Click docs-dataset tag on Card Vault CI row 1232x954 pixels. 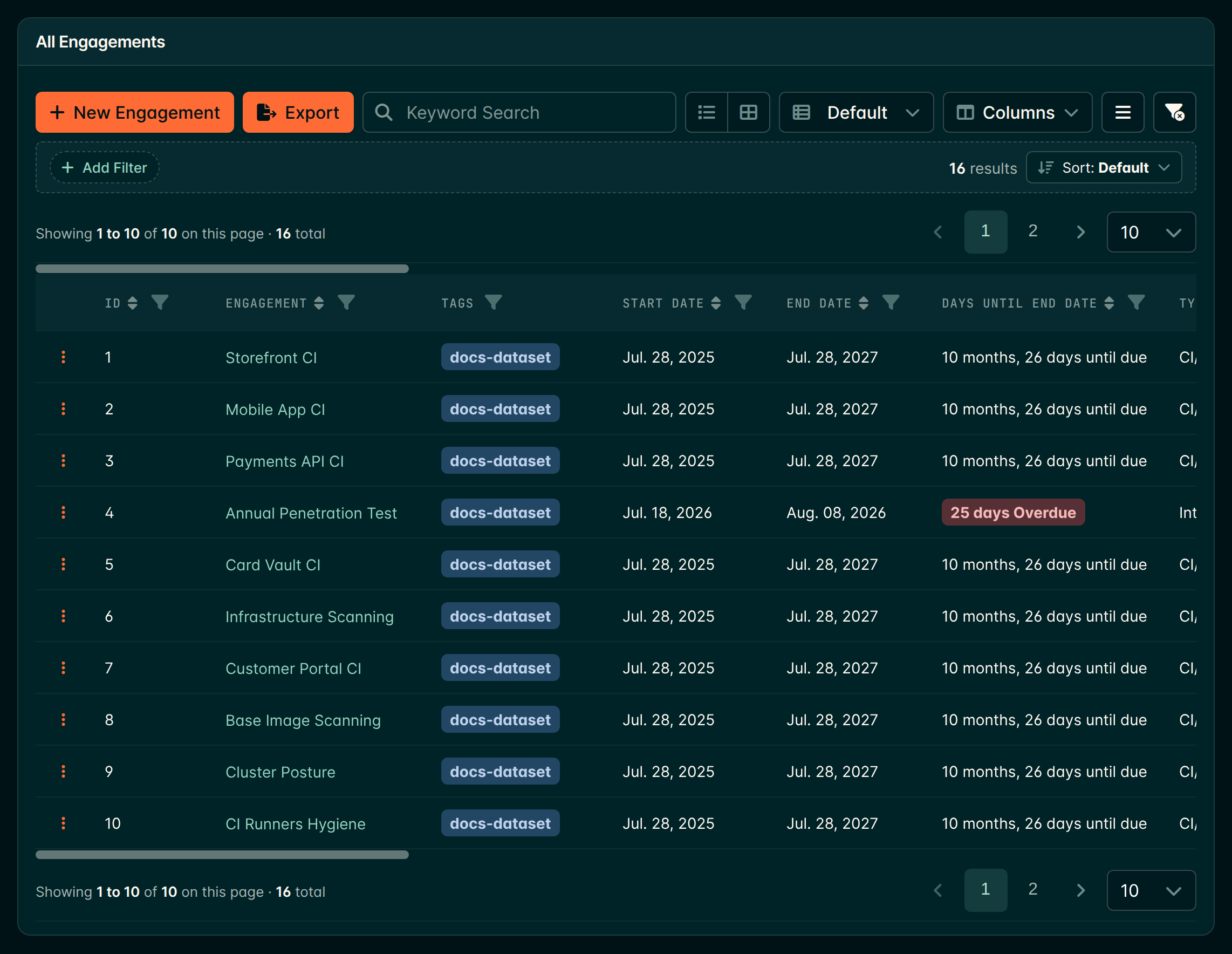point(501,564)
